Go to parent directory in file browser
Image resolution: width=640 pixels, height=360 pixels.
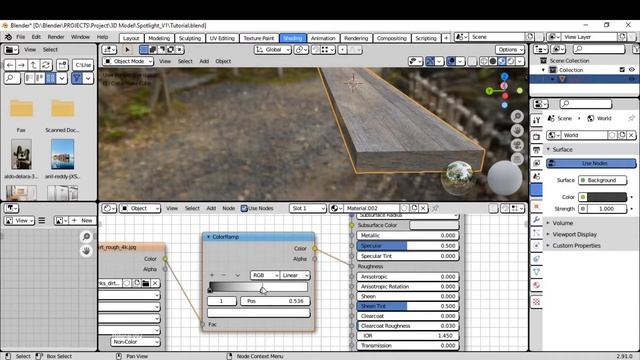pyautogui.click(x=33, y=65)
